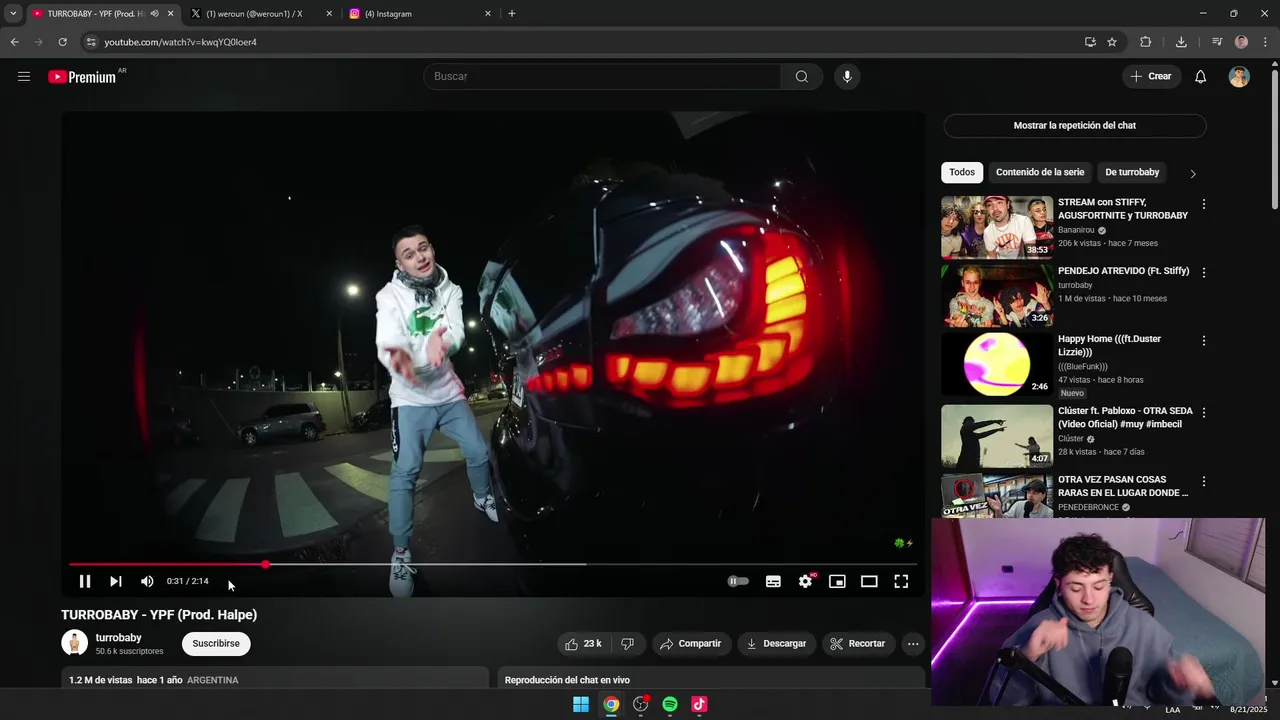Toggle autoplay switch in player
This screenshot has width=1280, height=720.
(x=738, y=581)
